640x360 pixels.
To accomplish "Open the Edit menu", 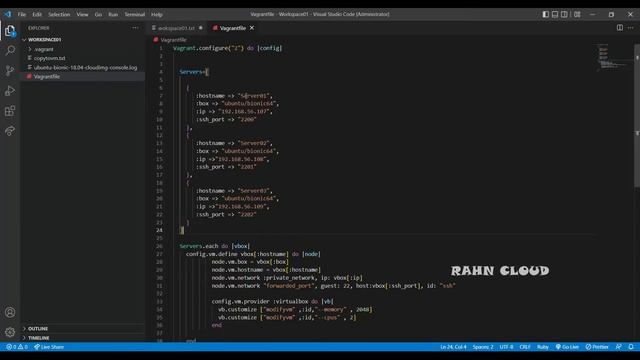I will [37, 14].
